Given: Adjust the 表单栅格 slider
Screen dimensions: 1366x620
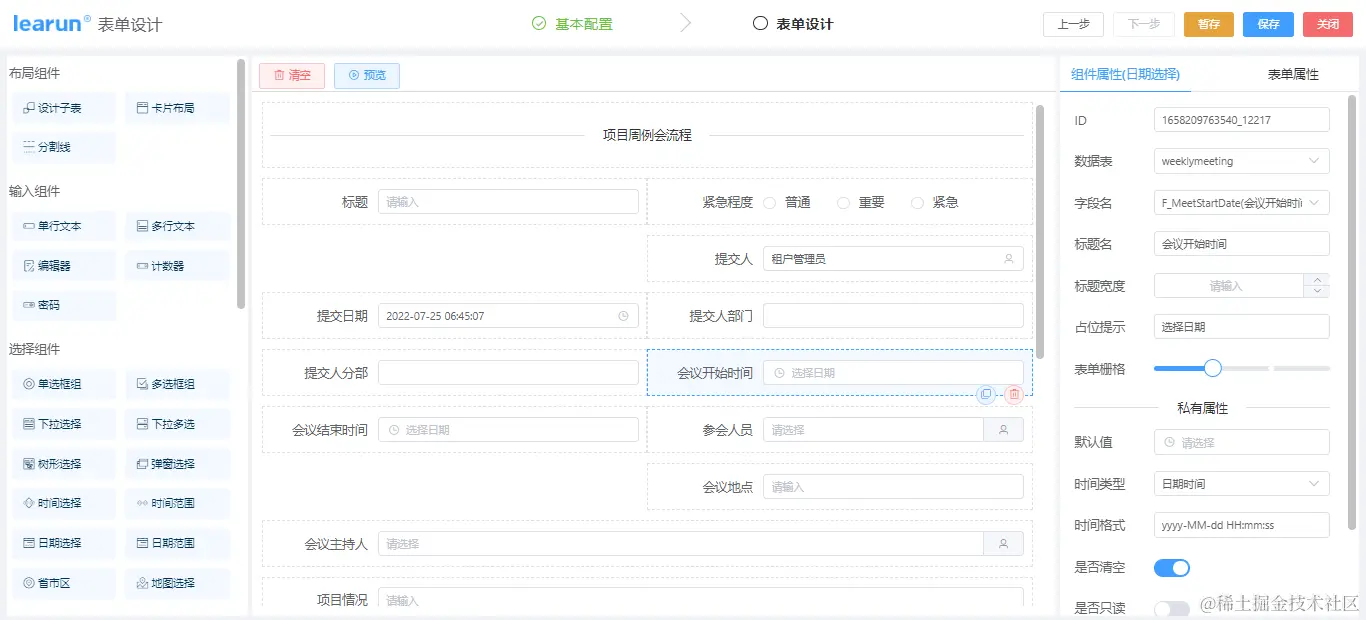Looking at the screenshot, I should (1211, 368).
